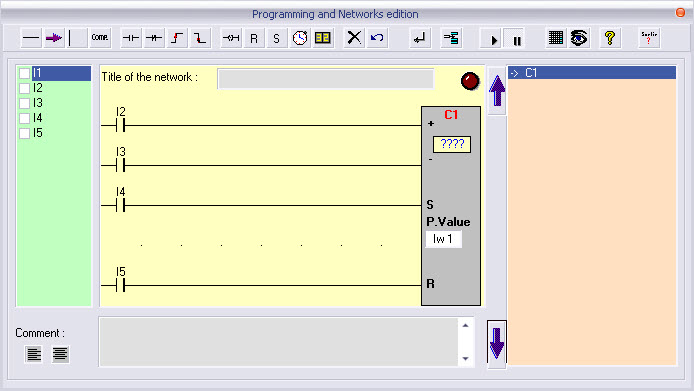
Task: Click the eye visualization icon
Action: click(579, 38)
